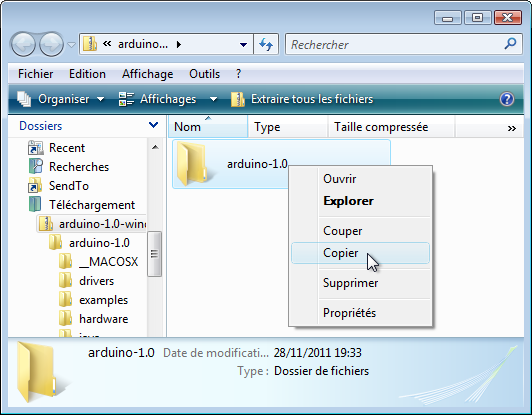
Task: Click the Back navigation arrow button
Action: (23, 44)
